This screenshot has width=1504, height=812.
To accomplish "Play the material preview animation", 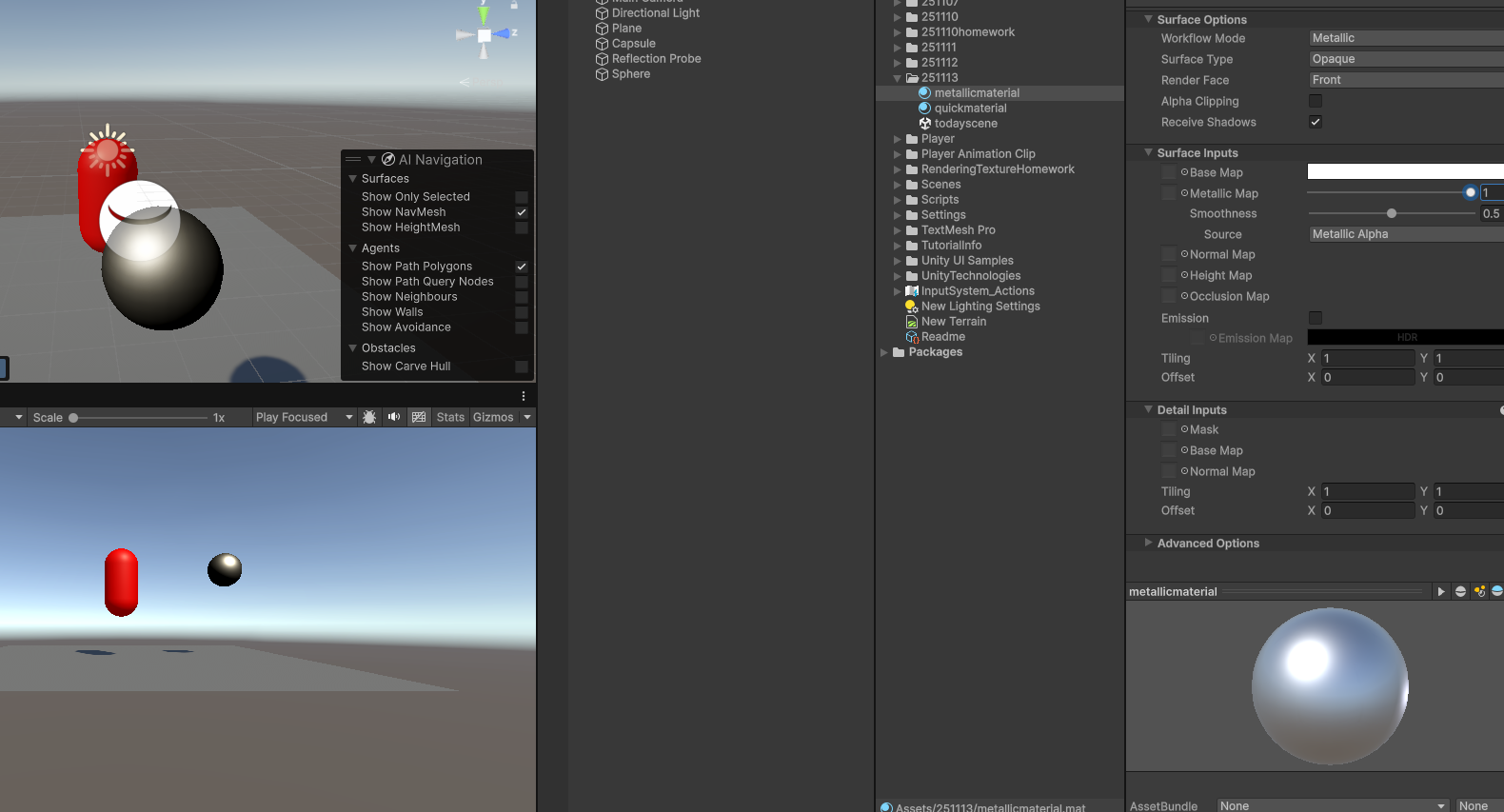I will click(1441, 591).
